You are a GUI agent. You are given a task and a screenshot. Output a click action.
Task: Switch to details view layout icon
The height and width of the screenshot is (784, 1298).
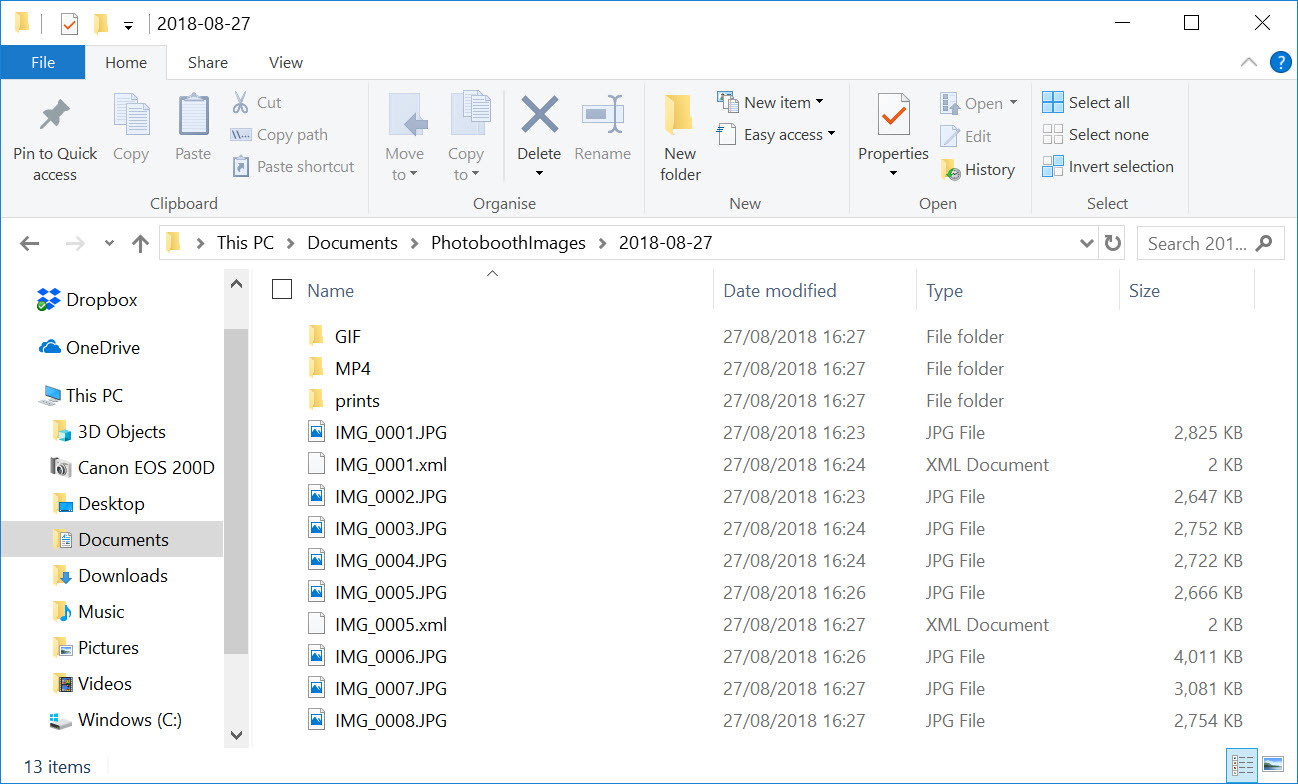[1243, 766]
